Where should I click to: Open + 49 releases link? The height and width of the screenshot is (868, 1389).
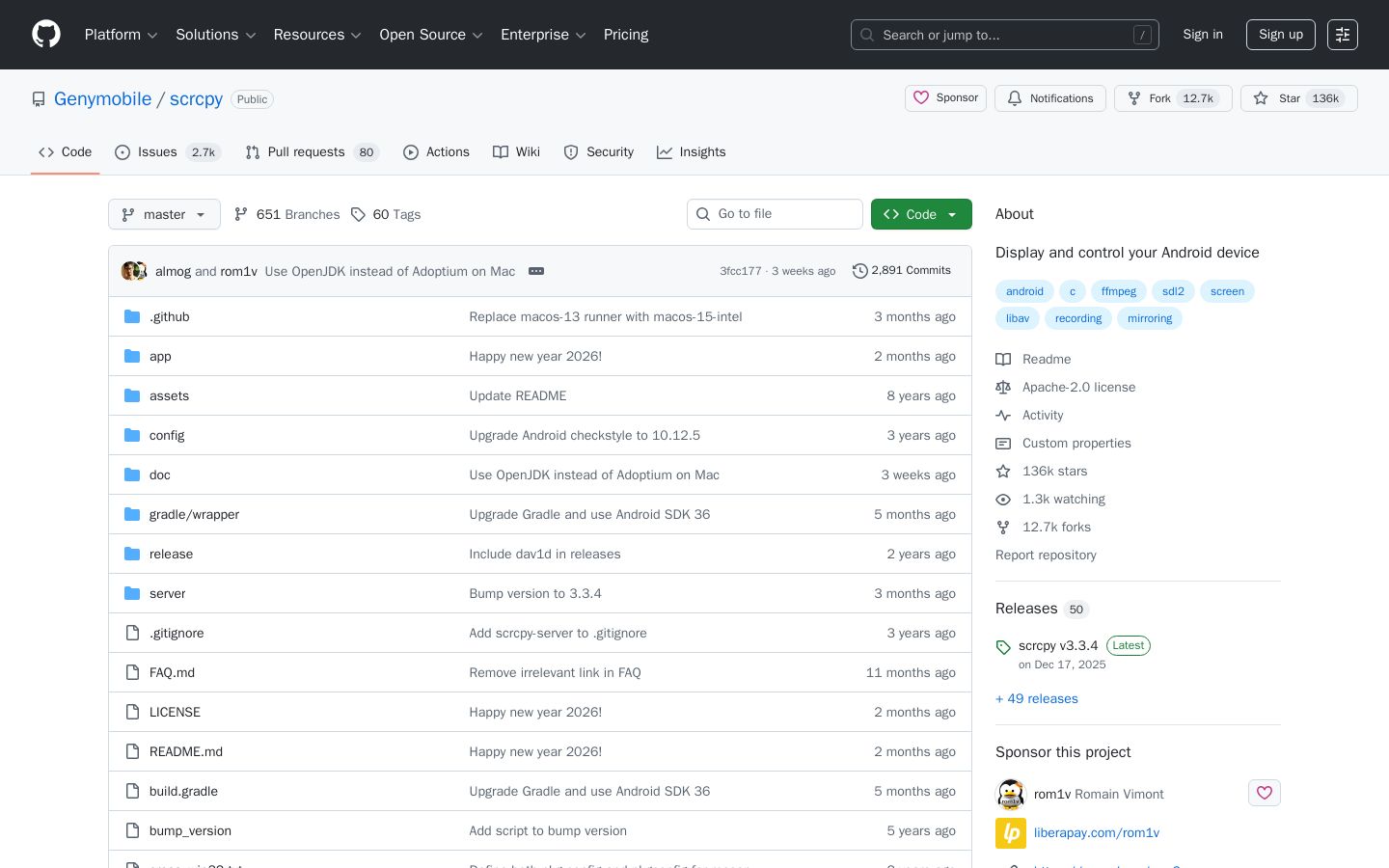[x=1037, y=699]
